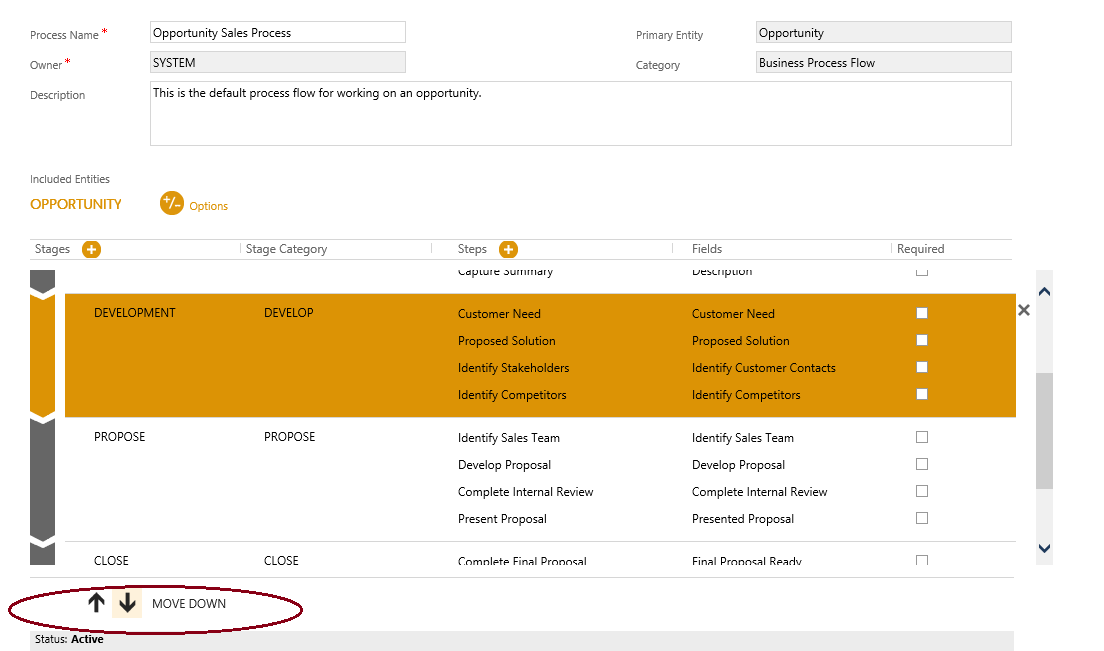Select the Present Proposal step
This screenshot has width=1104, height=651.
(502, 519)
